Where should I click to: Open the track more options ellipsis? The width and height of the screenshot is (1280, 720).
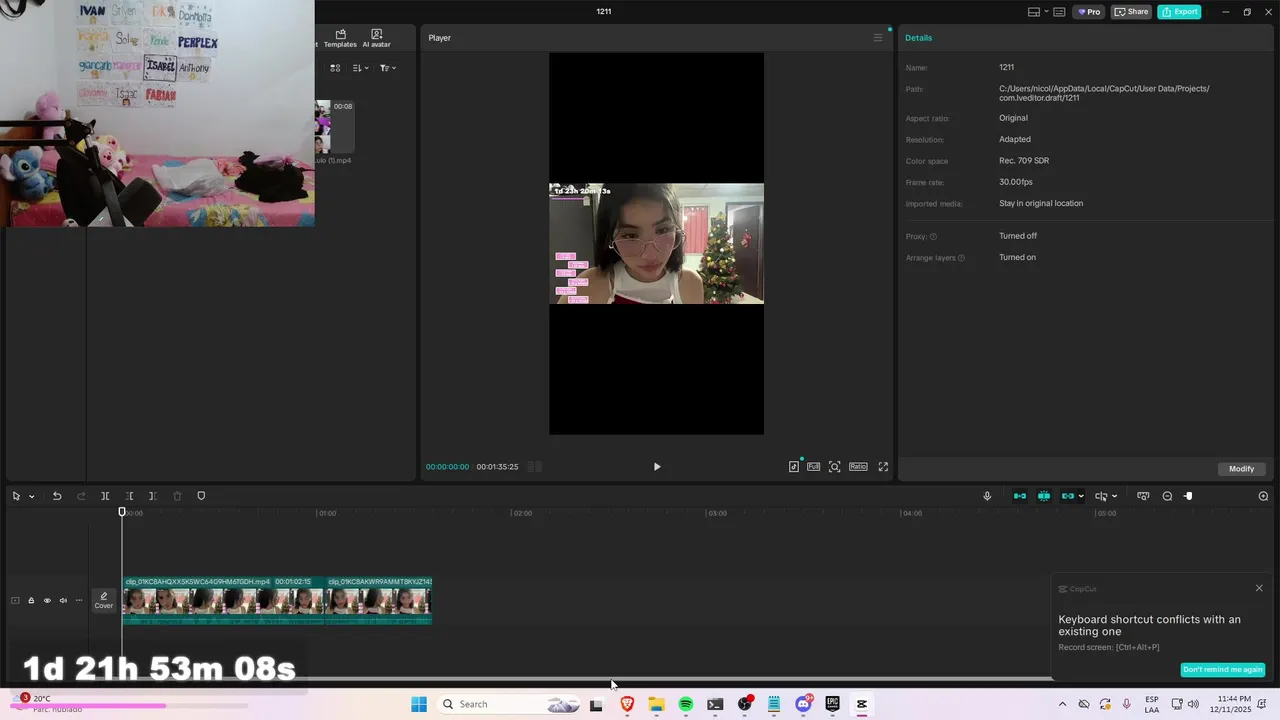pyautogui.click(x=79, y=601)
